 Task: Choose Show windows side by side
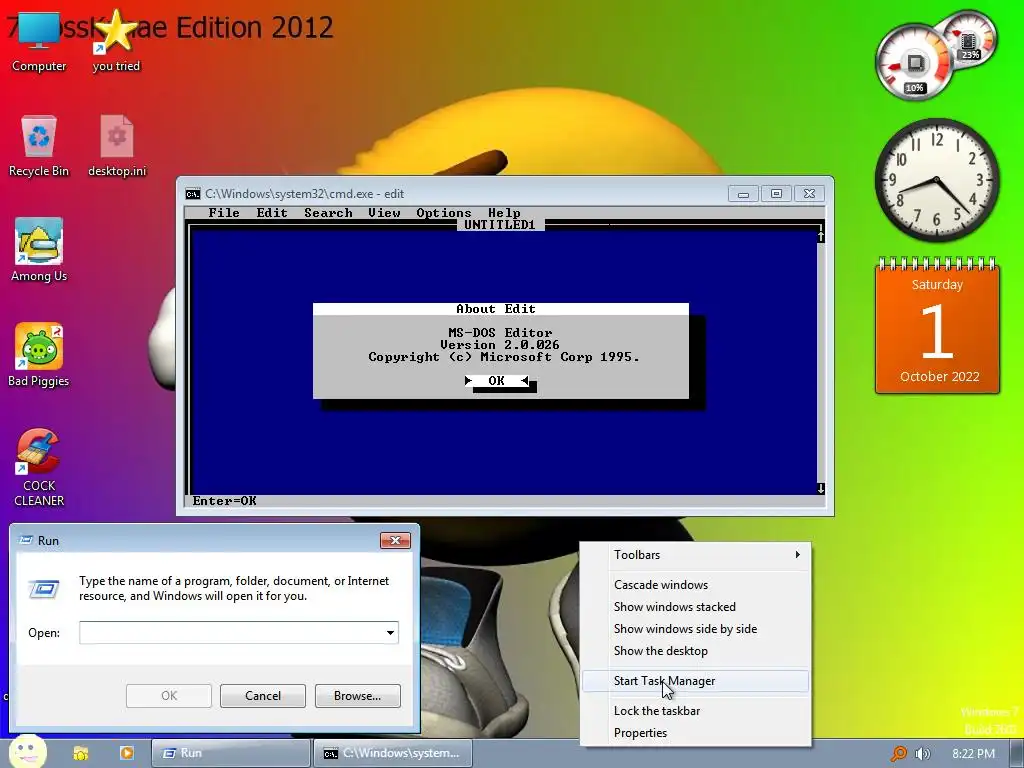(x=695, y=629)
